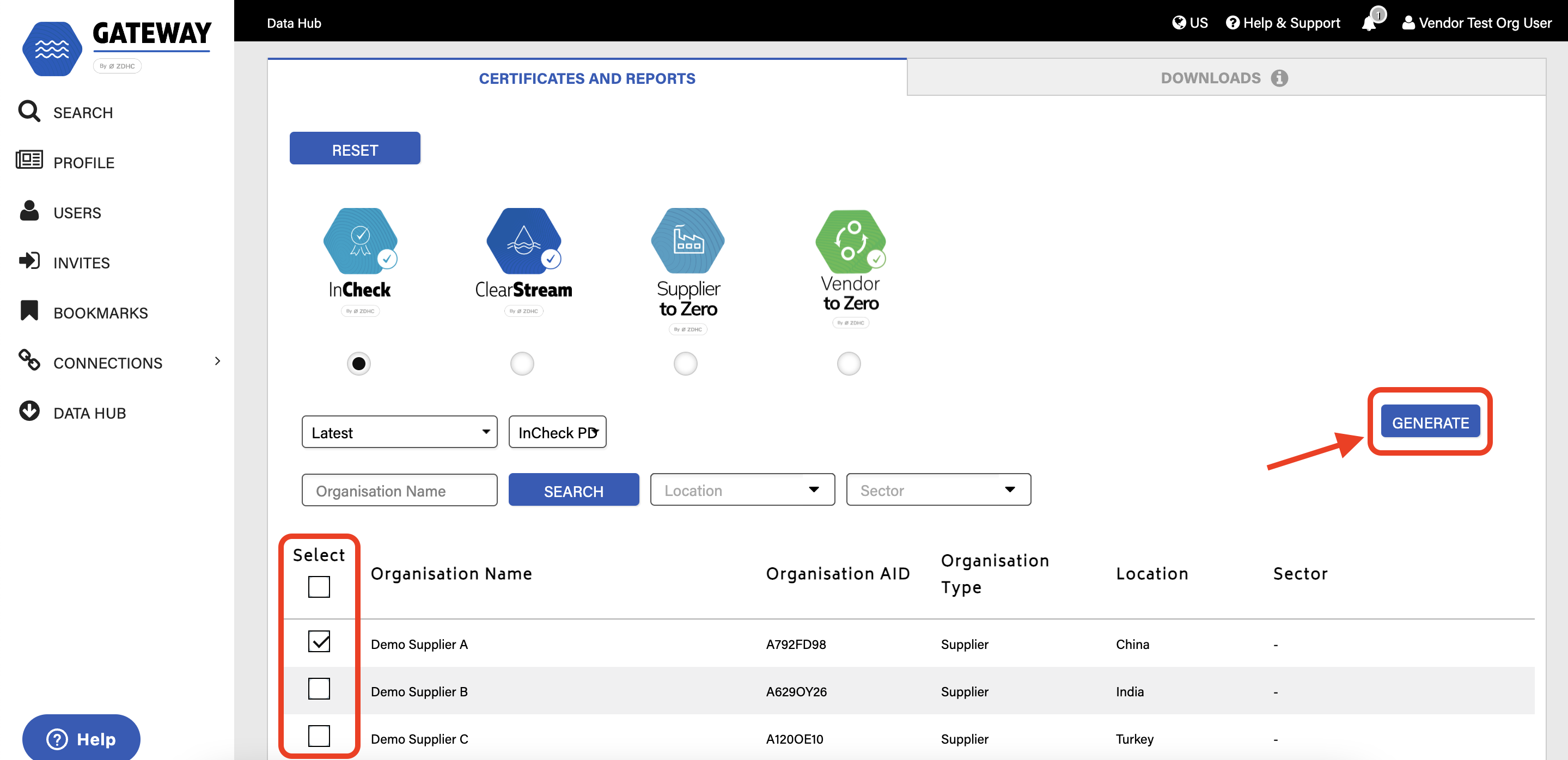Click the Turkey location cell
This screenshot has width=1568, height=760.
(1134, 739)
